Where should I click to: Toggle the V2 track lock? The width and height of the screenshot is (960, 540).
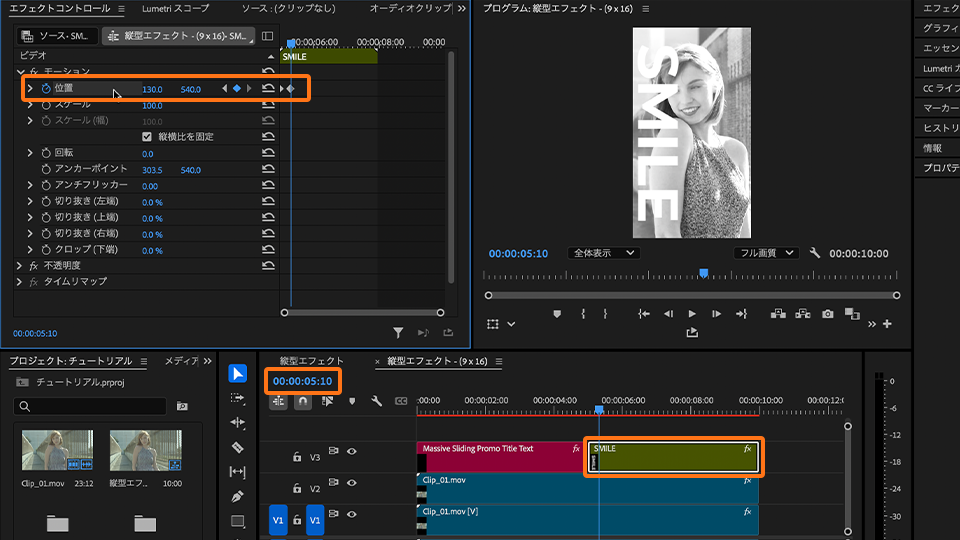[x=297, y=489]
